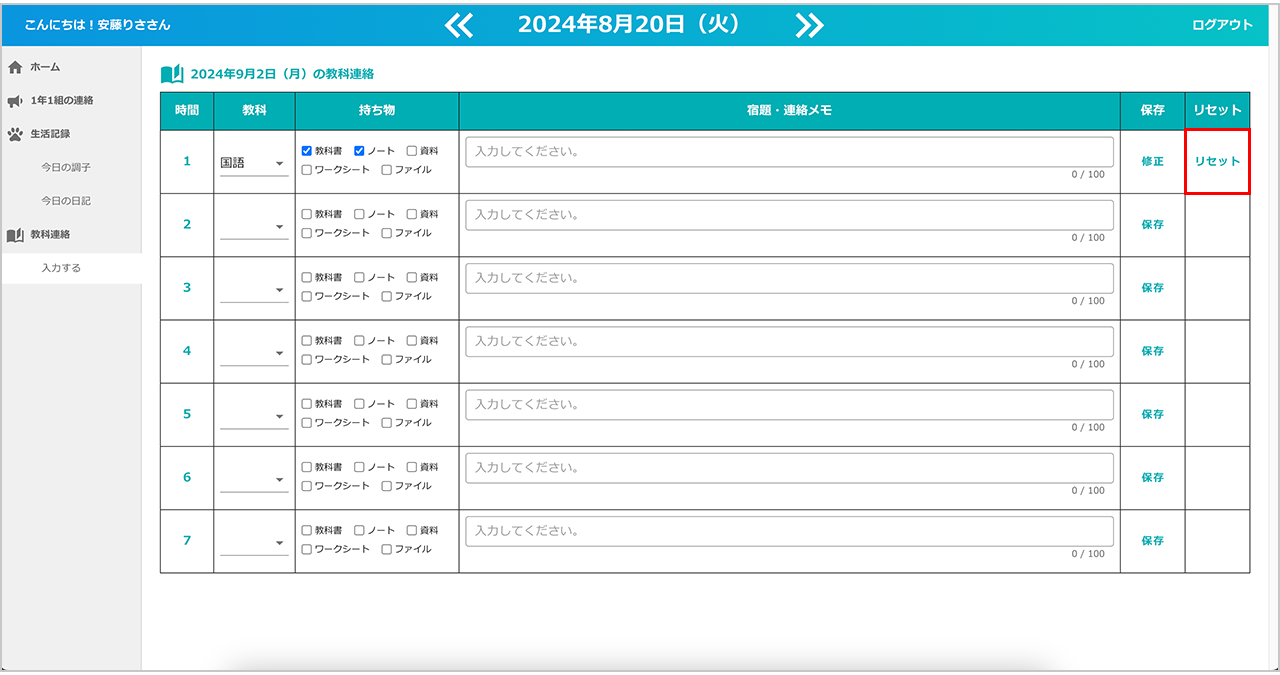This screenshot has width=1280, height=675.
Task: Advance to next day with double-right arrows
Action: tap(809, 26)
